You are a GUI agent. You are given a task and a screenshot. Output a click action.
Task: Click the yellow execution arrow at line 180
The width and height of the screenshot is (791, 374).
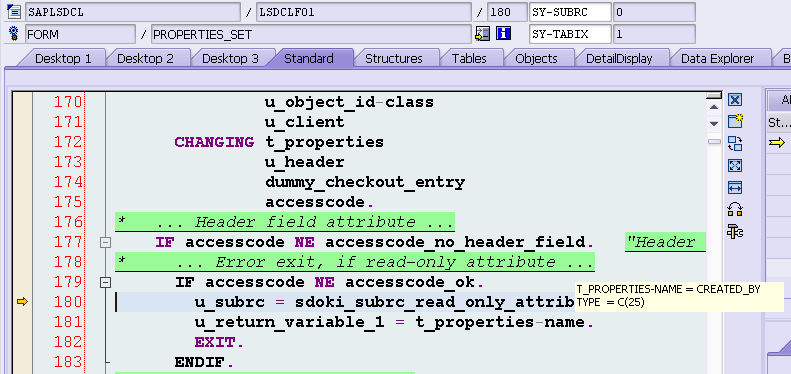pyautogui.click(x=22, y=301)
